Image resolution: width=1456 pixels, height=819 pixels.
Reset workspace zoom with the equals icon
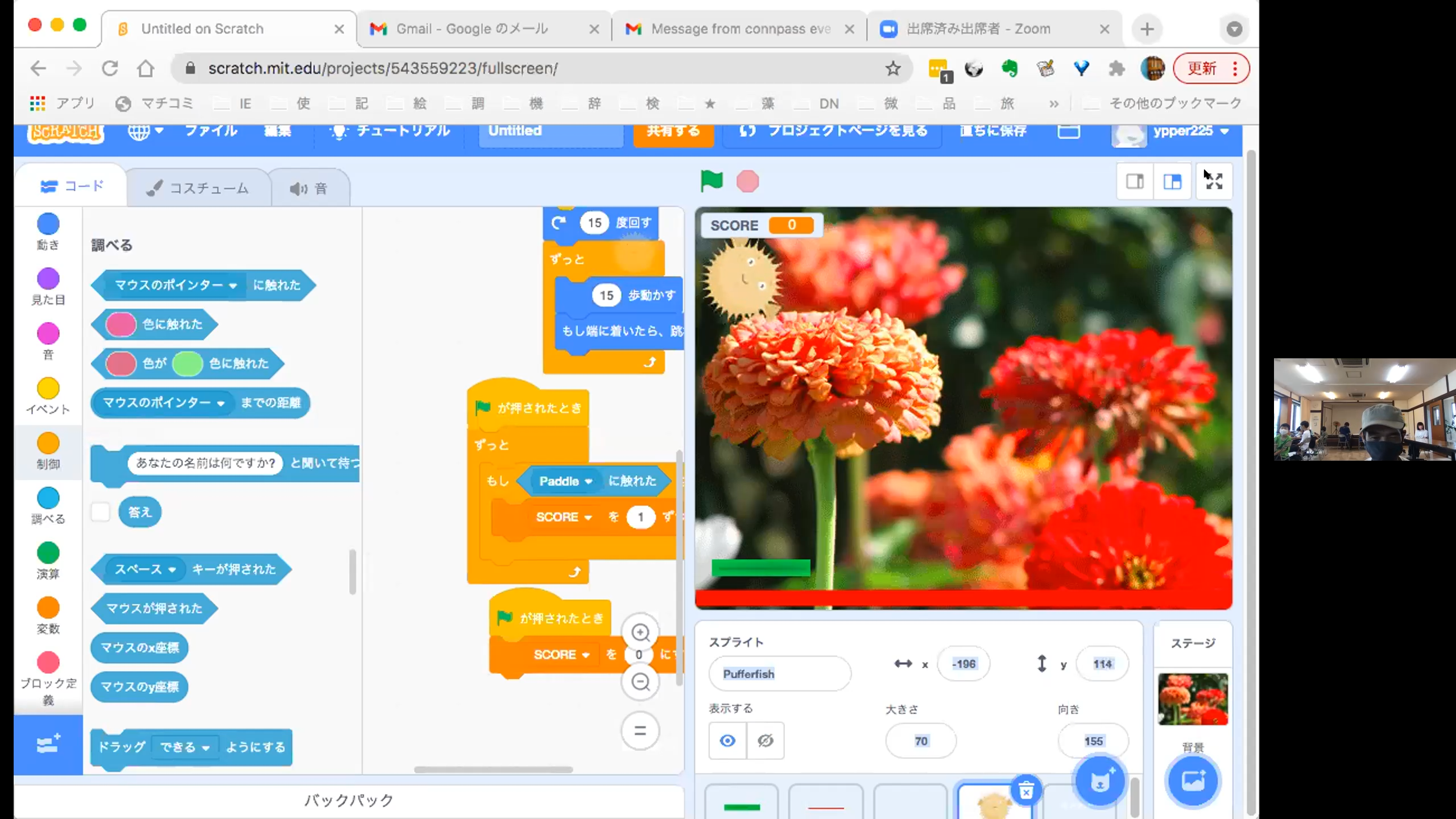tap(640, 731)
